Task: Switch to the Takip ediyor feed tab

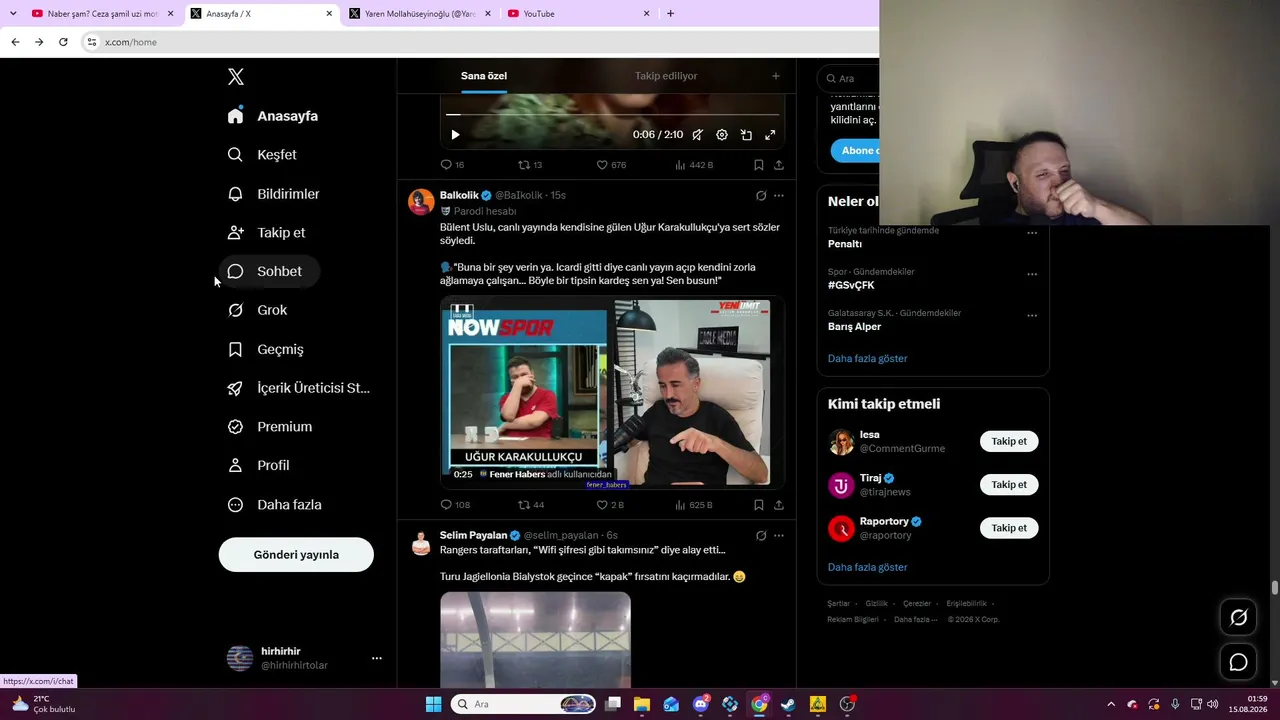Action: point(666,76)
